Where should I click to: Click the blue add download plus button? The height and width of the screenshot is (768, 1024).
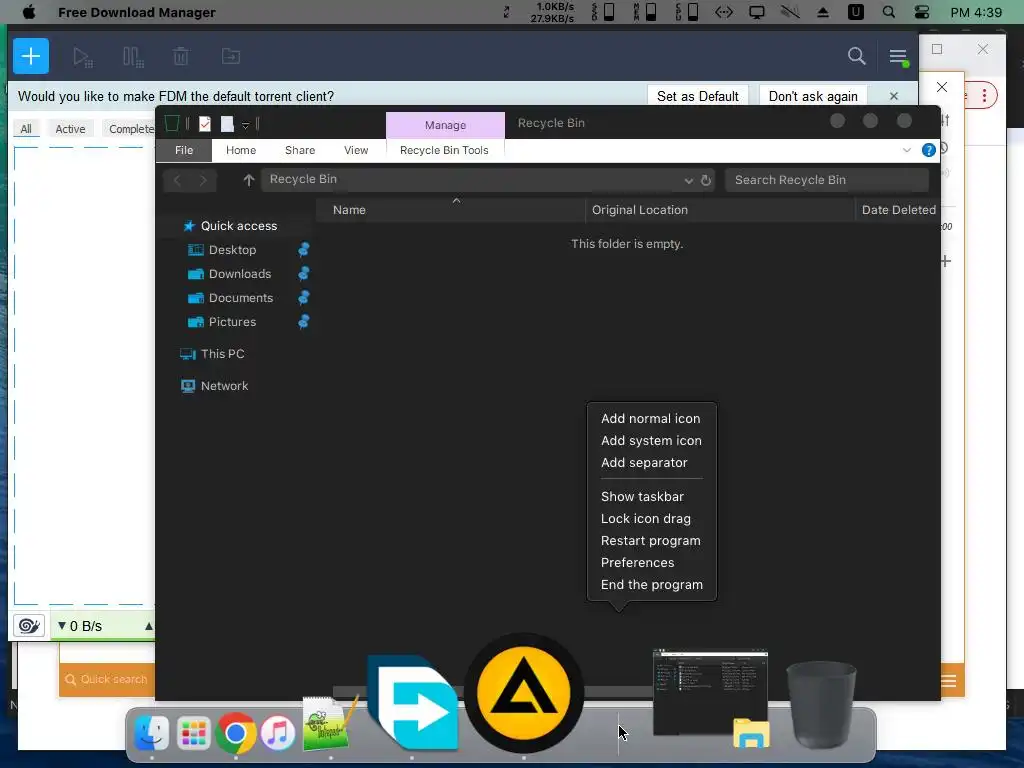click(31, 56)
